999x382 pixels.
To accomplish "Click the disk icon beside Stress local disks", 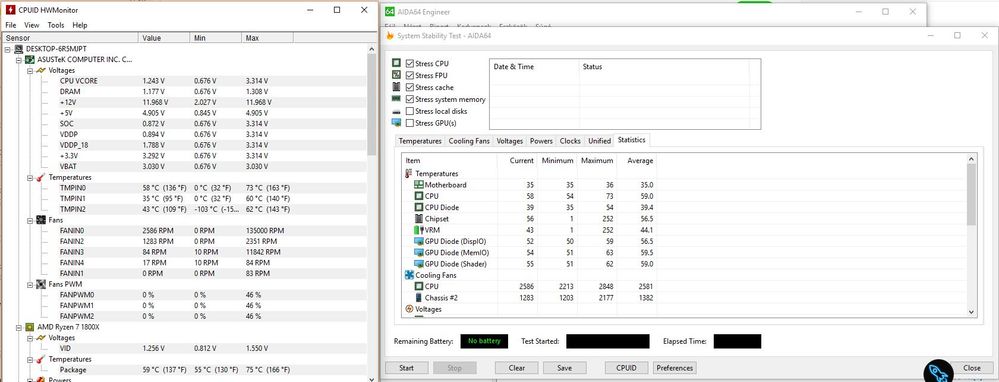I will point(396,111).
